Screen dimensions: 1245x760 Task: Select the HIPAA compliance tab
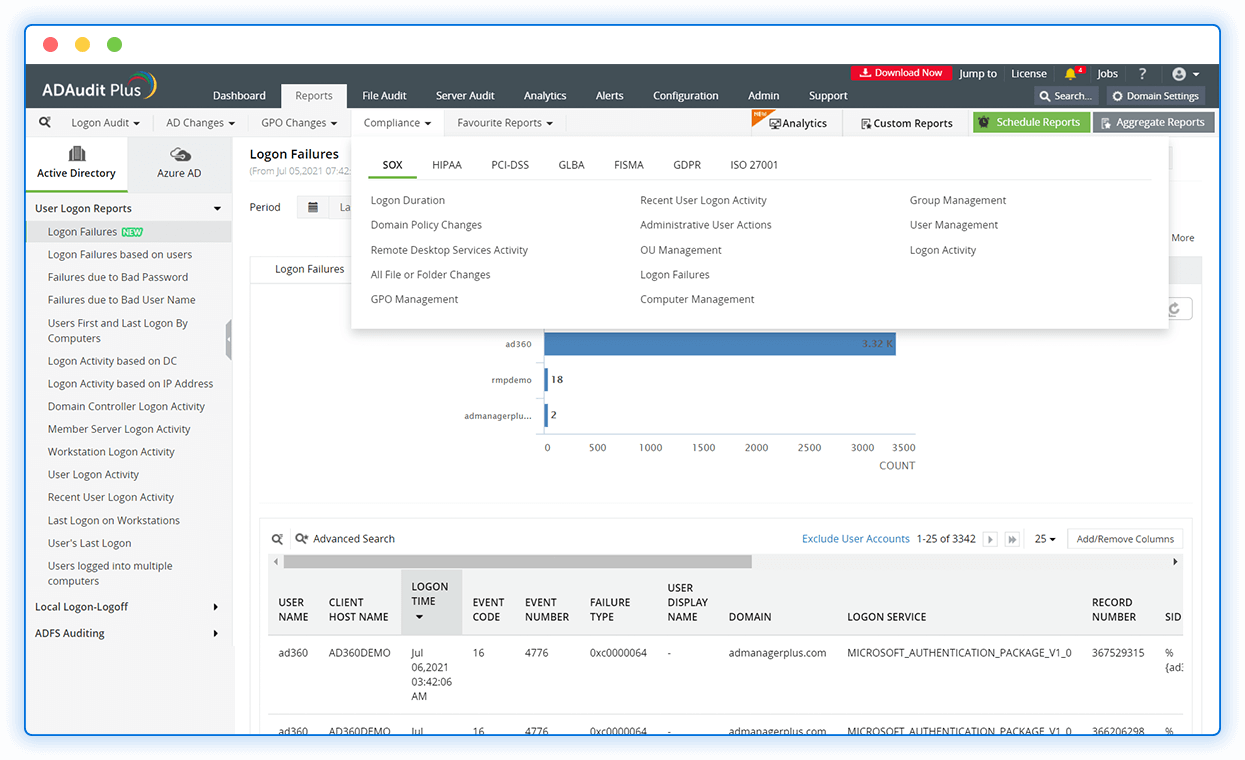pos(447,165)
